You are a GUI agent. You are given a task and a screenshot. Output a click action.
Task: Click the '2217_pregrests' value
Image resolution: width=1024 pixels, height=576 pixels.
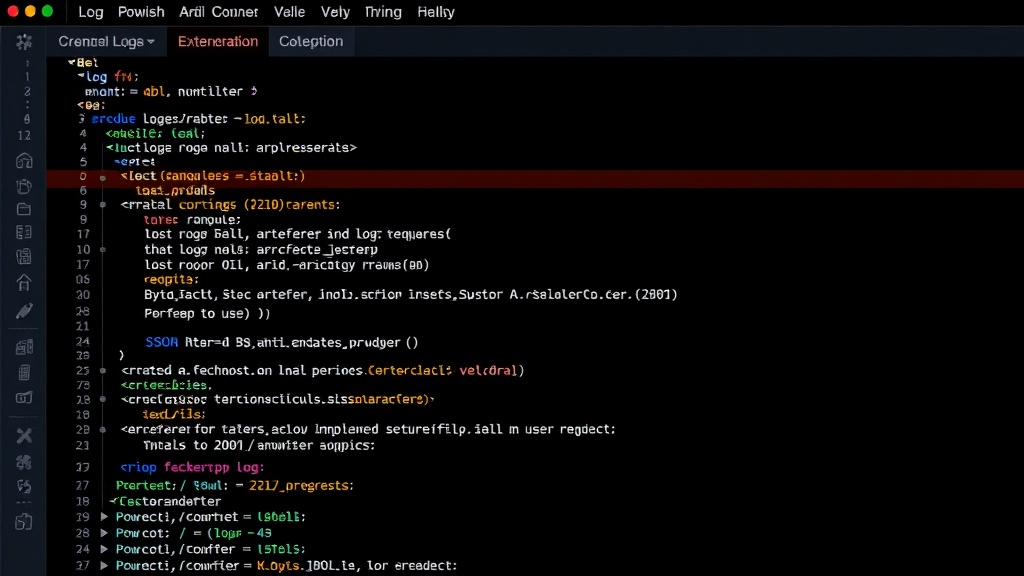301,485
